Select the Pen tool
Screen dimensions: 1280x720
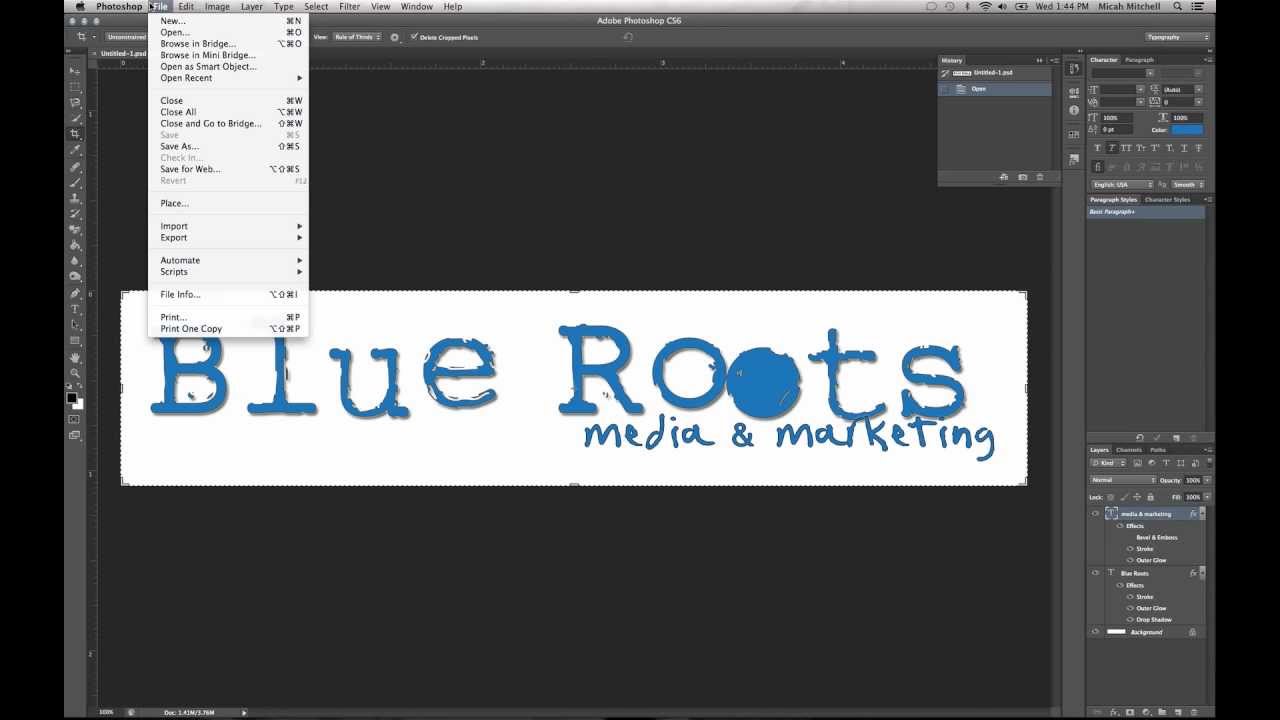(x=75, y=293)
